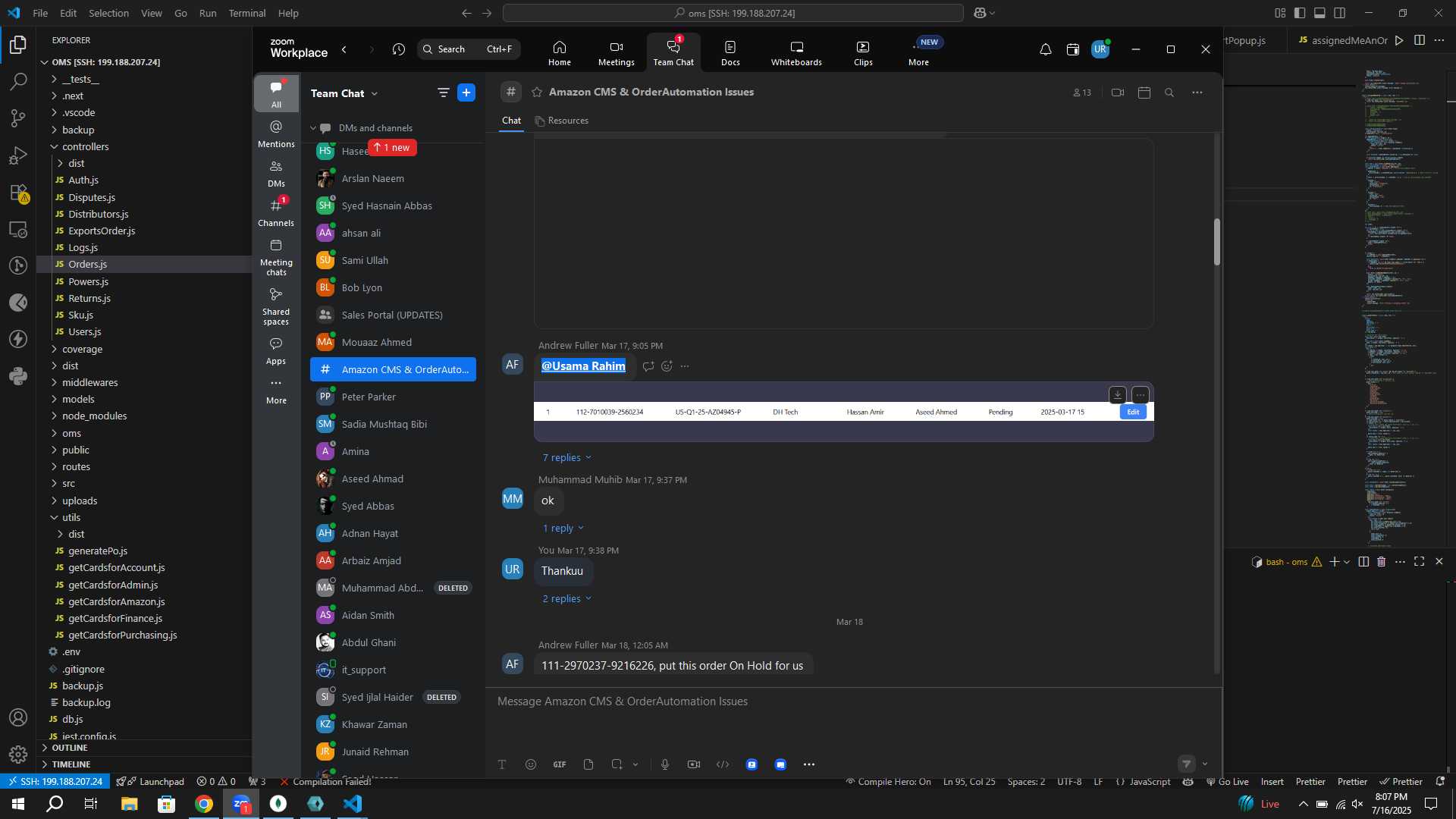Open Source Control view in VS Code
The image size is (1456, 819).
(x=18, y=118)
